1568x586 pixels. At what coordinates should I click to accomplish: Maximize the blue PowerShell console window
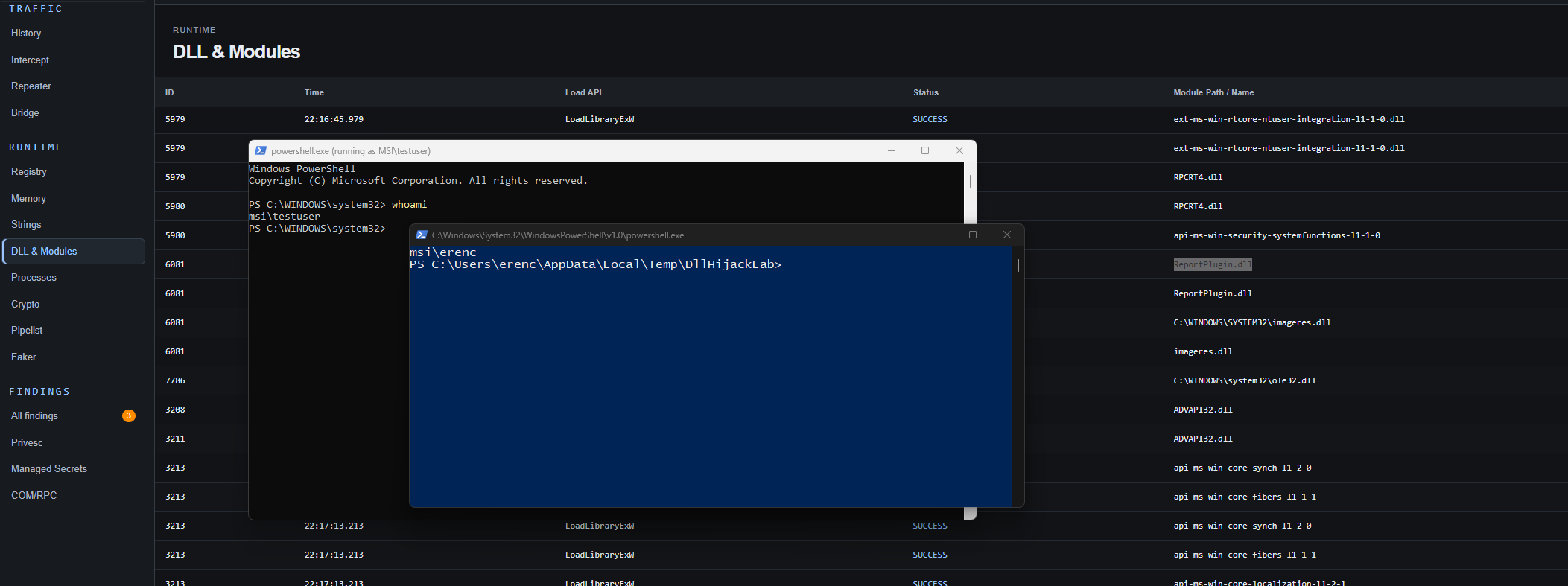[x=973, y=235]
